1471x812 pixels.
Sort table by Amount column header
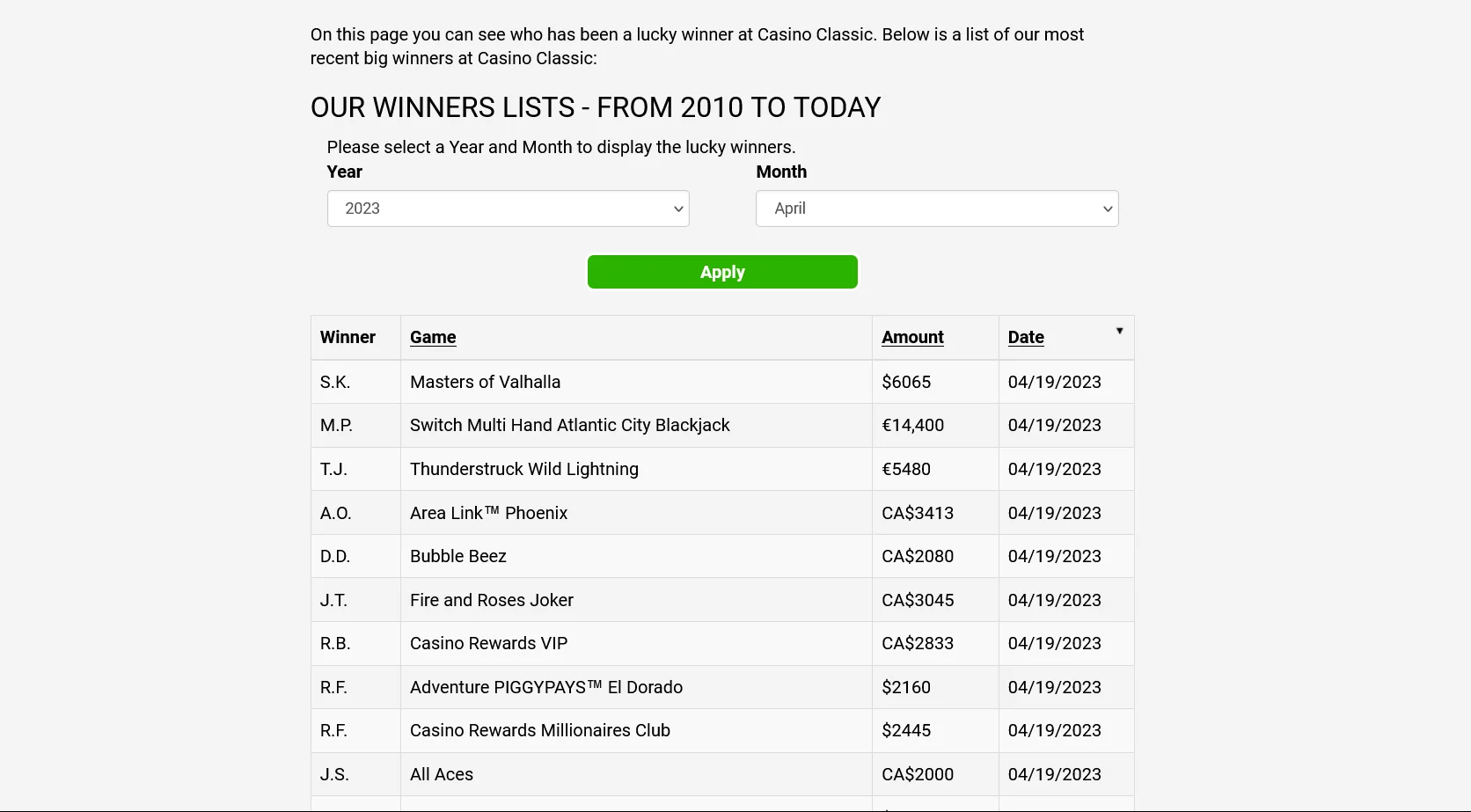(912, 337)
